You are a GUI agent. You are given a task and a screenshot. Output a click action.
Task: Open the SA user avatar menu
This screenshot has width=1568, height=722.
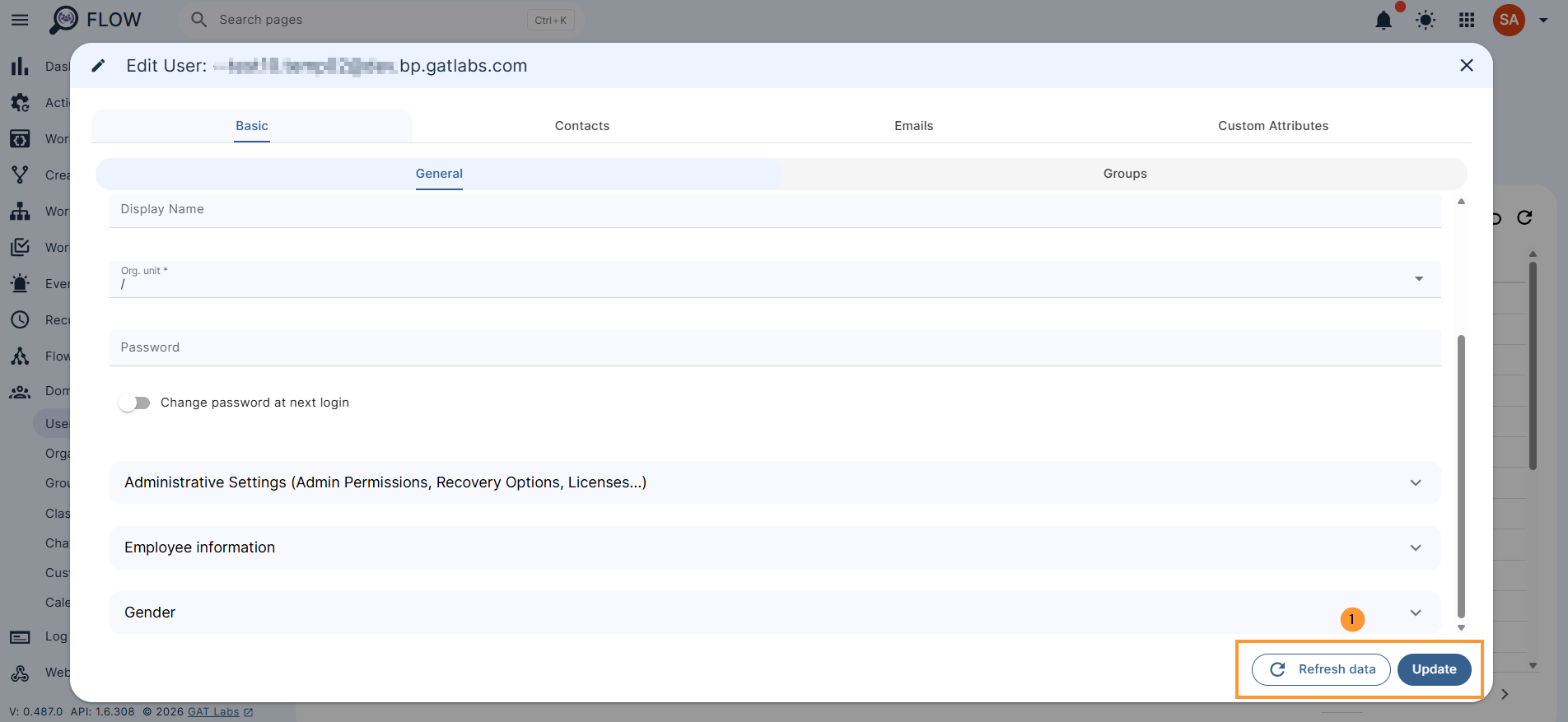[x=1509, y=20]
